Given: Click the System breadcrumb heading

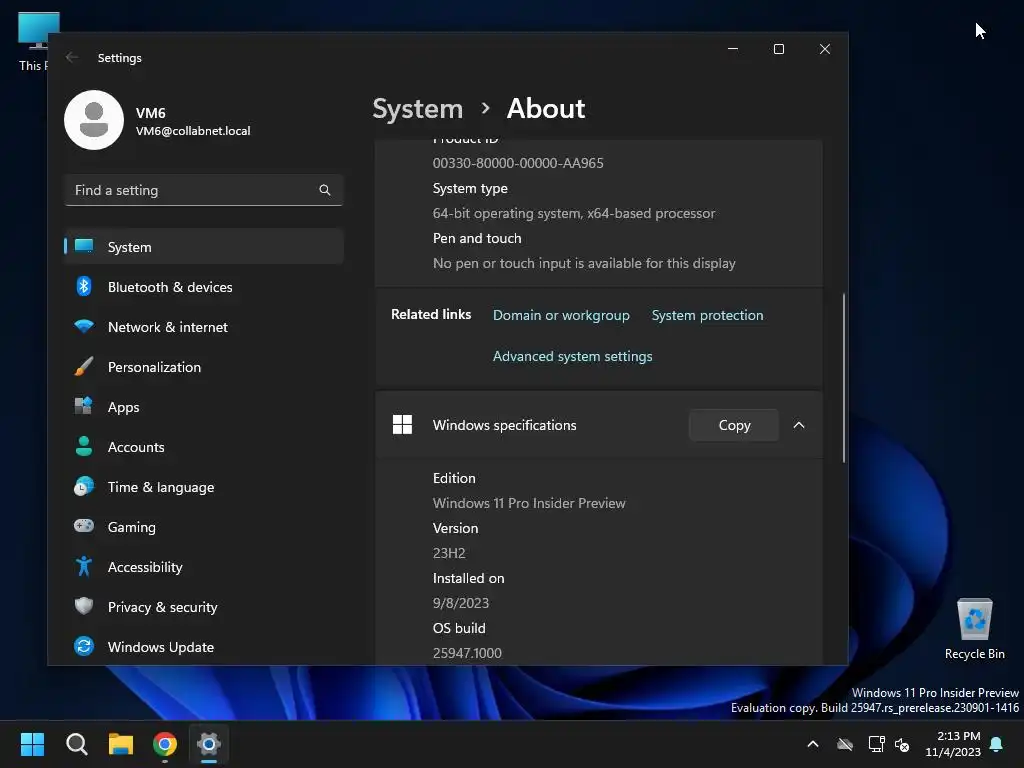Looking at the screenshot, I should (417, 108).
